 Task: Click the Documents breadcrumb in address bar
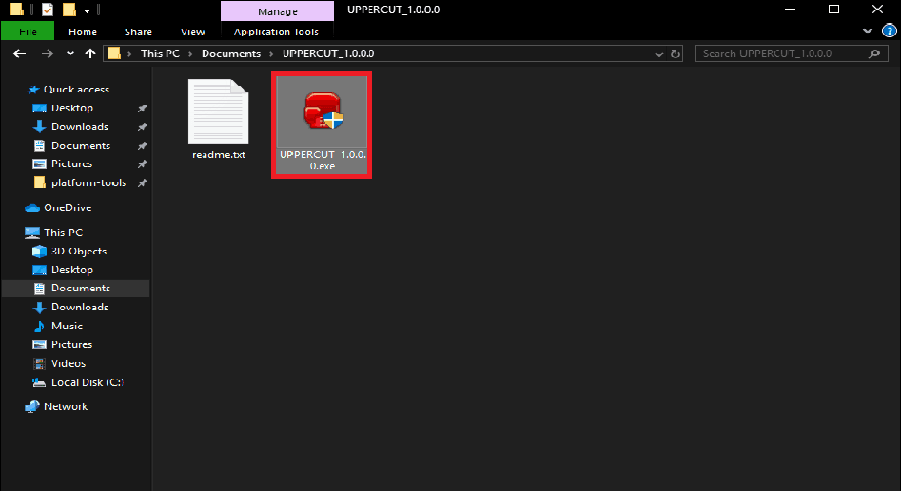(x=231, y=53)
